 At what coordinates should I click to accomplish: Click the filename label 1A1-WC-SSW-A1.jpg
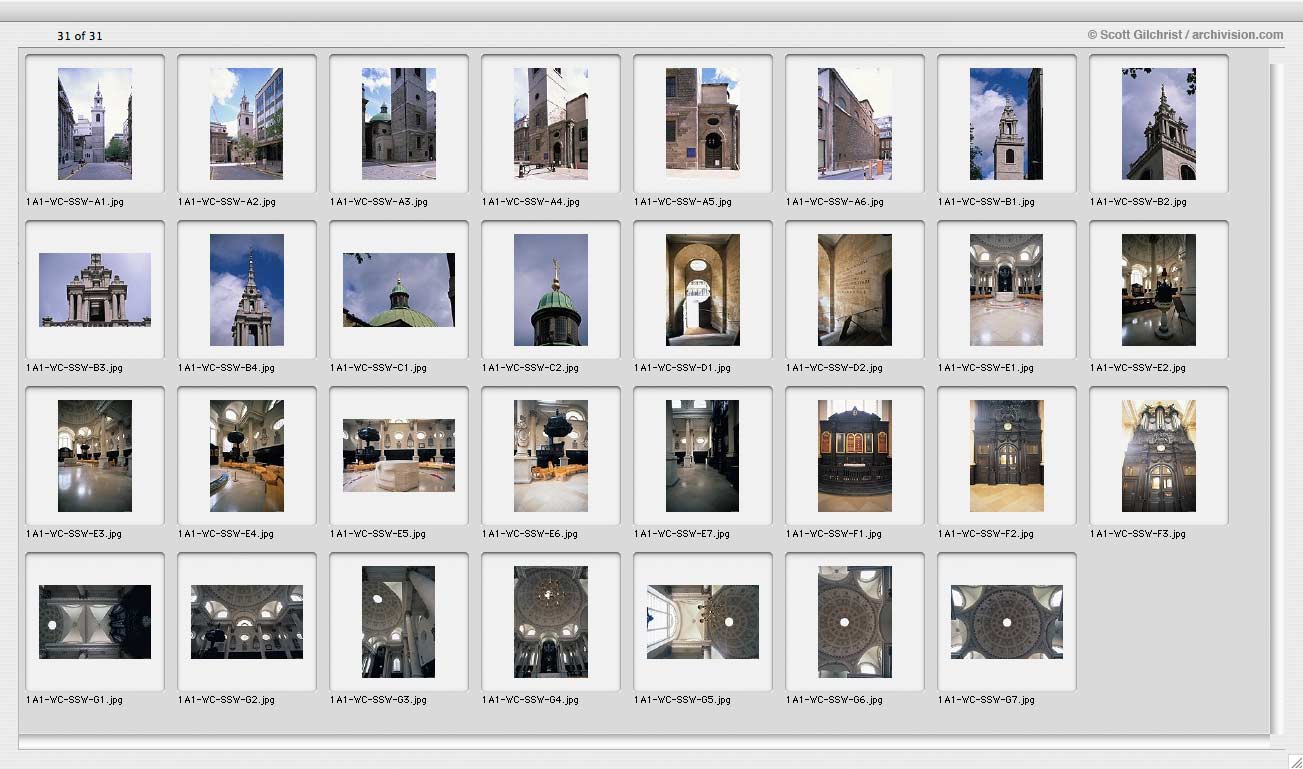click(x=75, y=202)
